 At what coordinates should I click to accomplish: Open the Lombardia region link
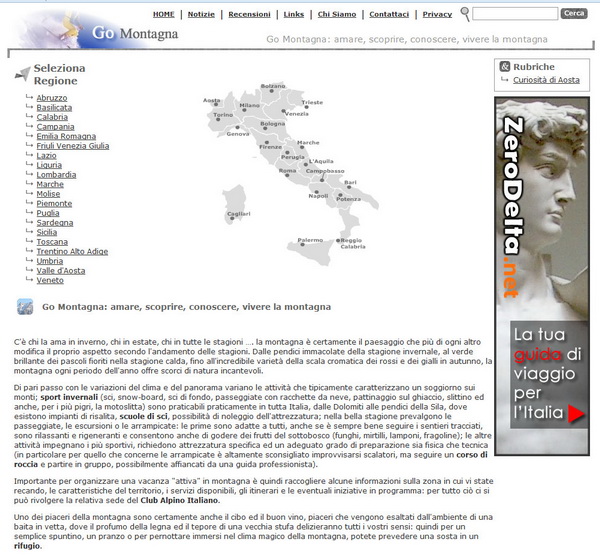click(x=56, y=174)
